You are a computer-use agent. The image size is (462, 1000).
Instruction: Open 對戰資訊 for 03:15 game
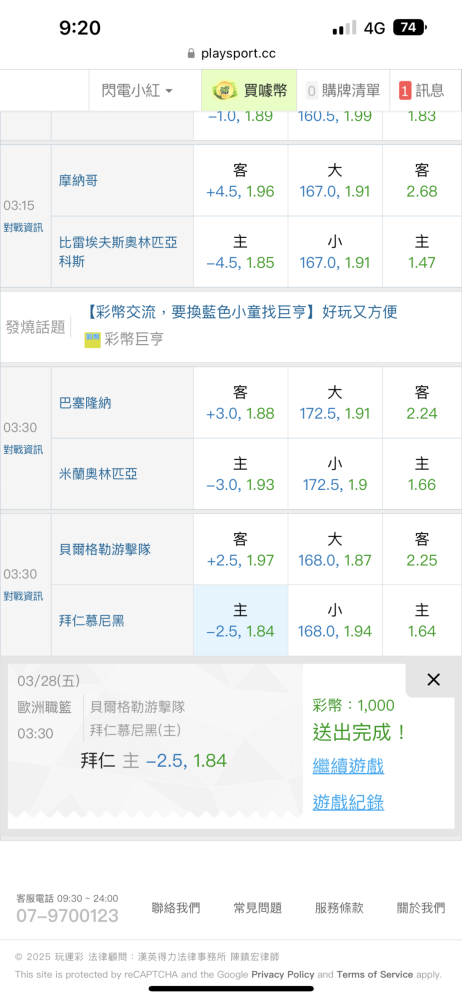[x=24, y=228]
